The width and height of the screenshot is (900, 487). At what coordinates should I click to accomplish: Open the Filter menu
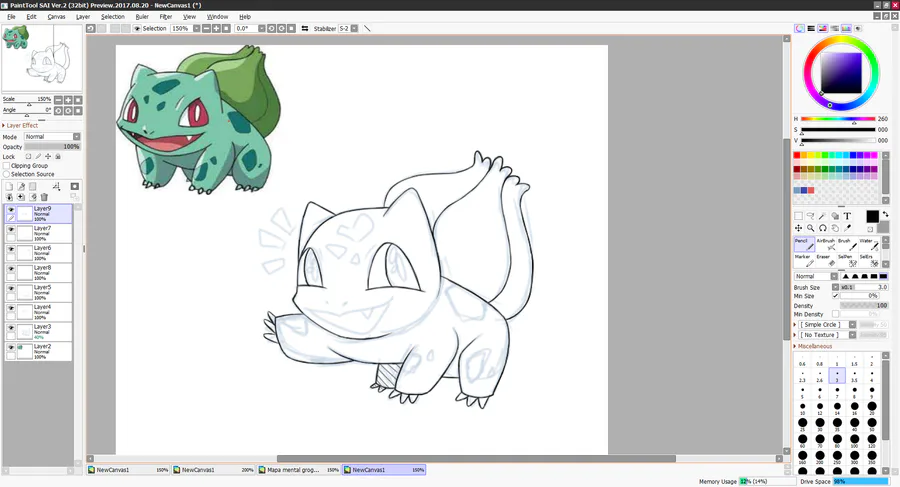pos(166,17)
